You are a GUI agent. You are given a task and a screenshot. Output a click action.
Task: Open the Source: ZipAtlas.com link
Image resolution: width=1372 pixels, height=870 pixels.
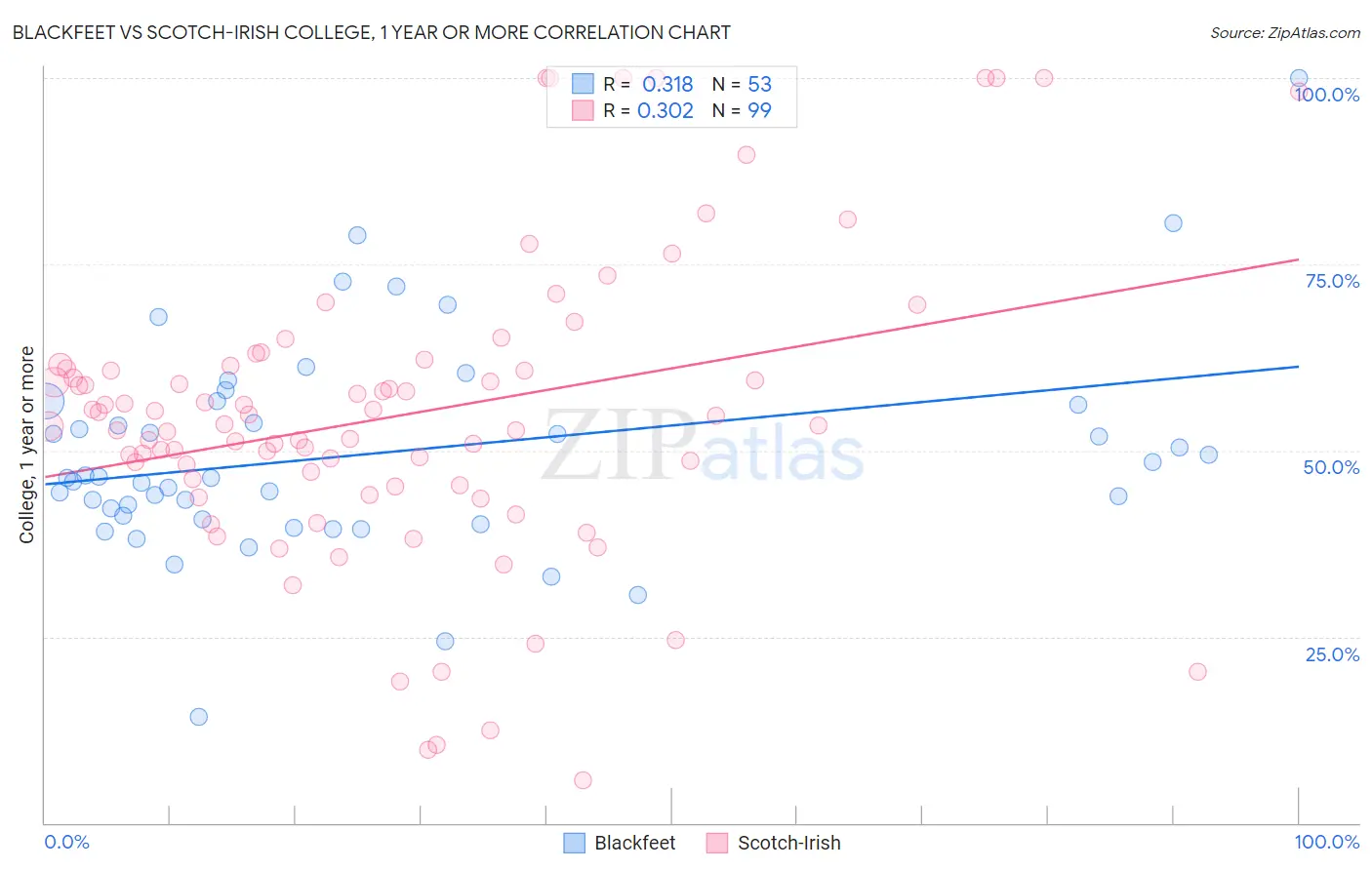click(x=1285, y=32)
